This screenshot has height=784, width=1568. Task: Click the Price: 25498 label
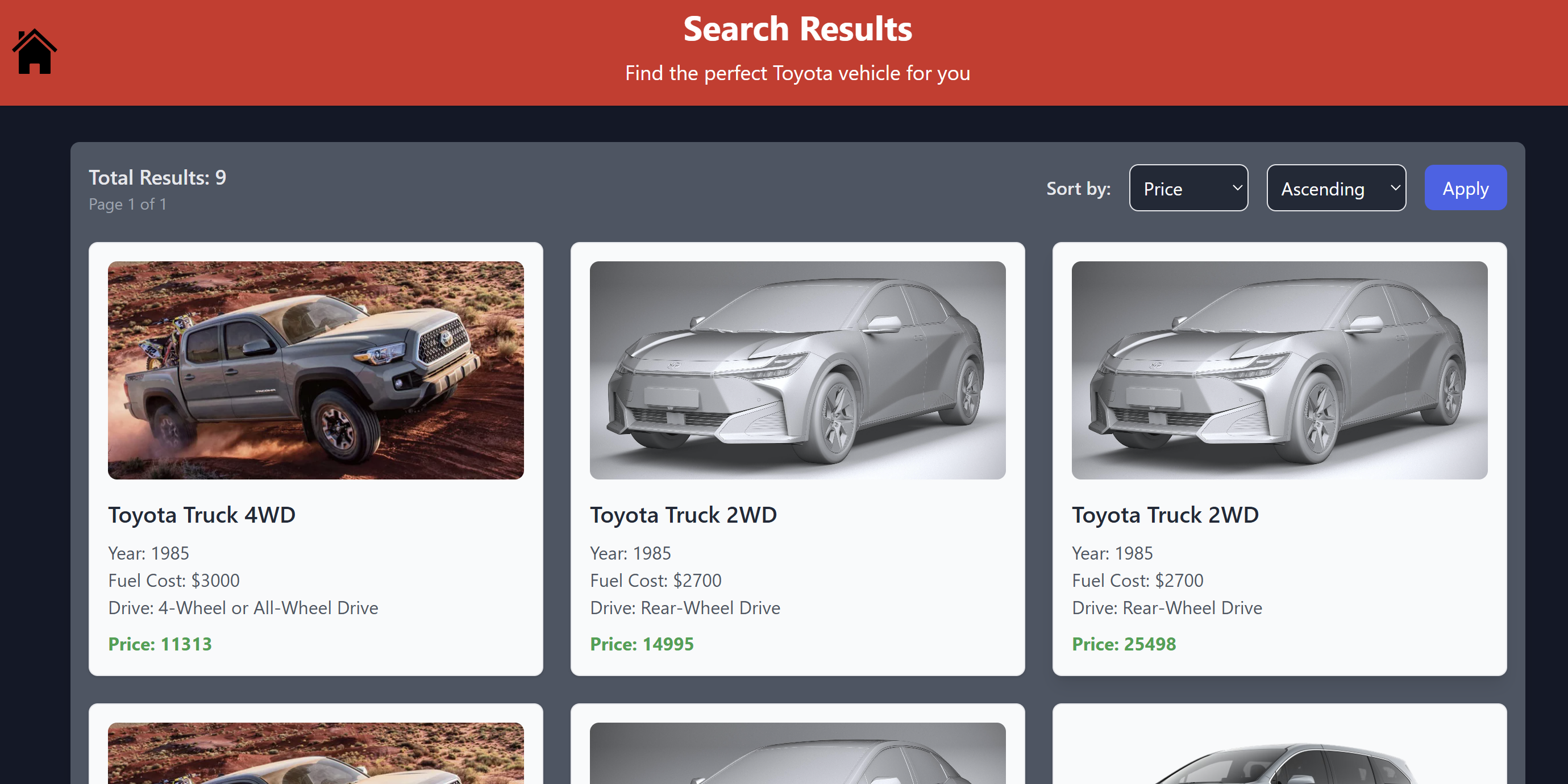1123,644
